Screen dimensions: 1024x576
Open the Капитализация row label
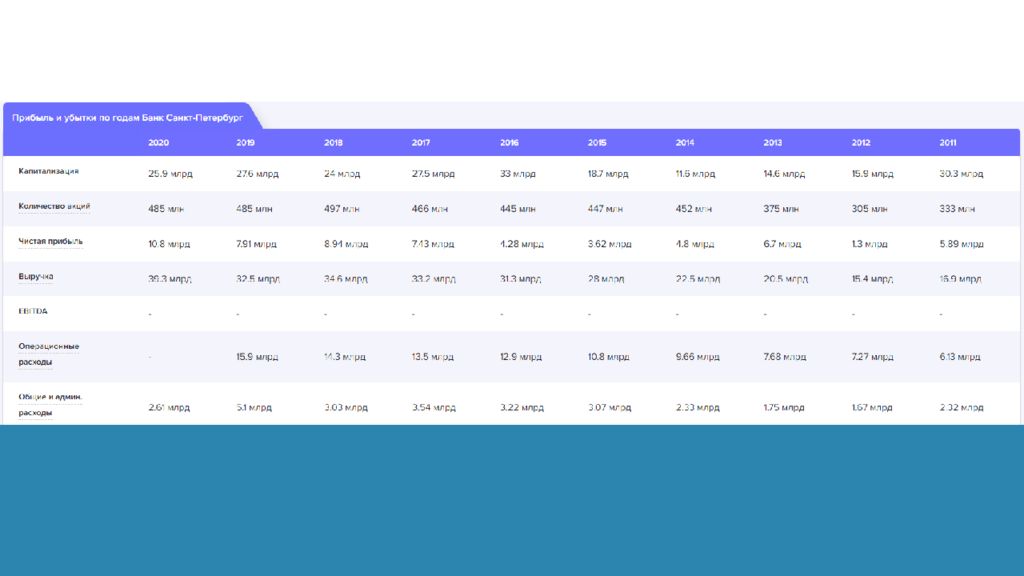click(x=48, y=172)
